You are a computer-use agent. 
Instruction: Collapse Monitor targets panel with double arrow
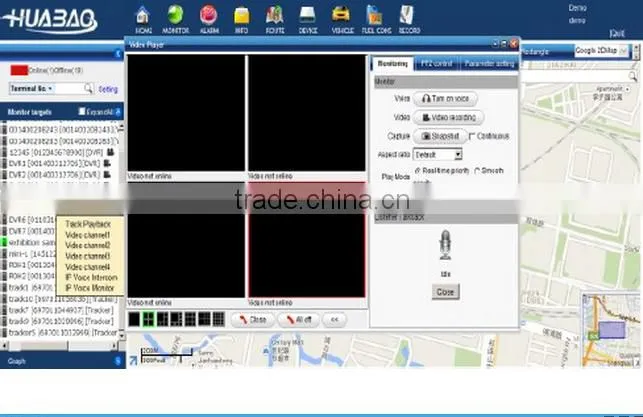tap(118, 112)
